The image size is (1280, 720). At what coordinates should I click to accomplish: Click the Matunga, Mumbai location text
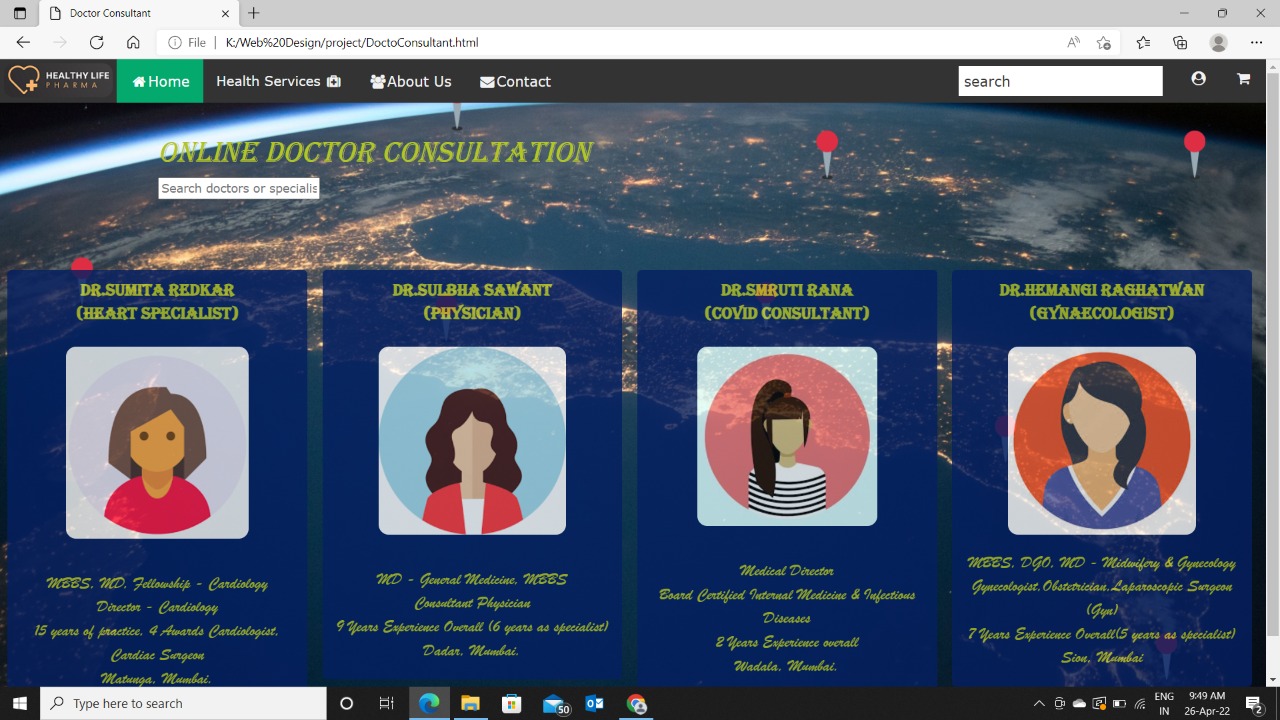click(x=156, y=679)
